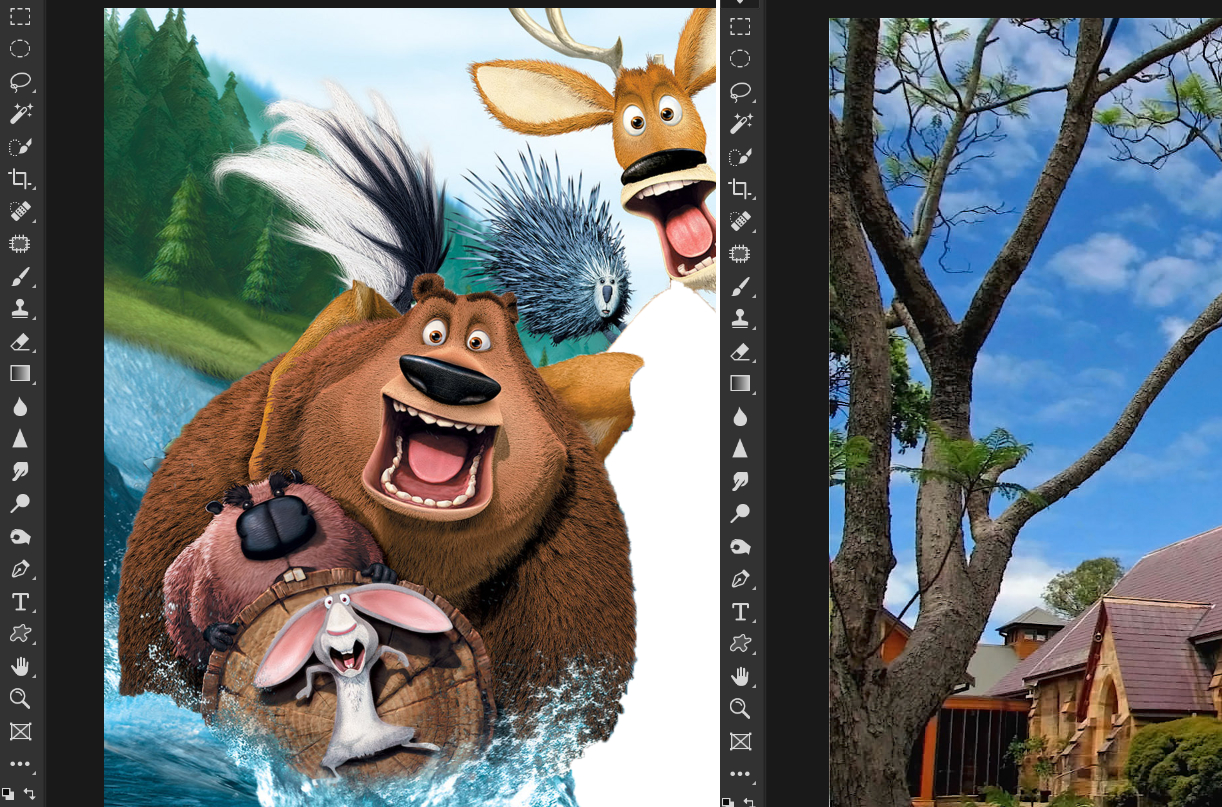Image resolution: width=1222 pixels, height=807 pixels.
Task: Pick the Magic Wand tool beside cartoon image
Action: tap(20, 114)
